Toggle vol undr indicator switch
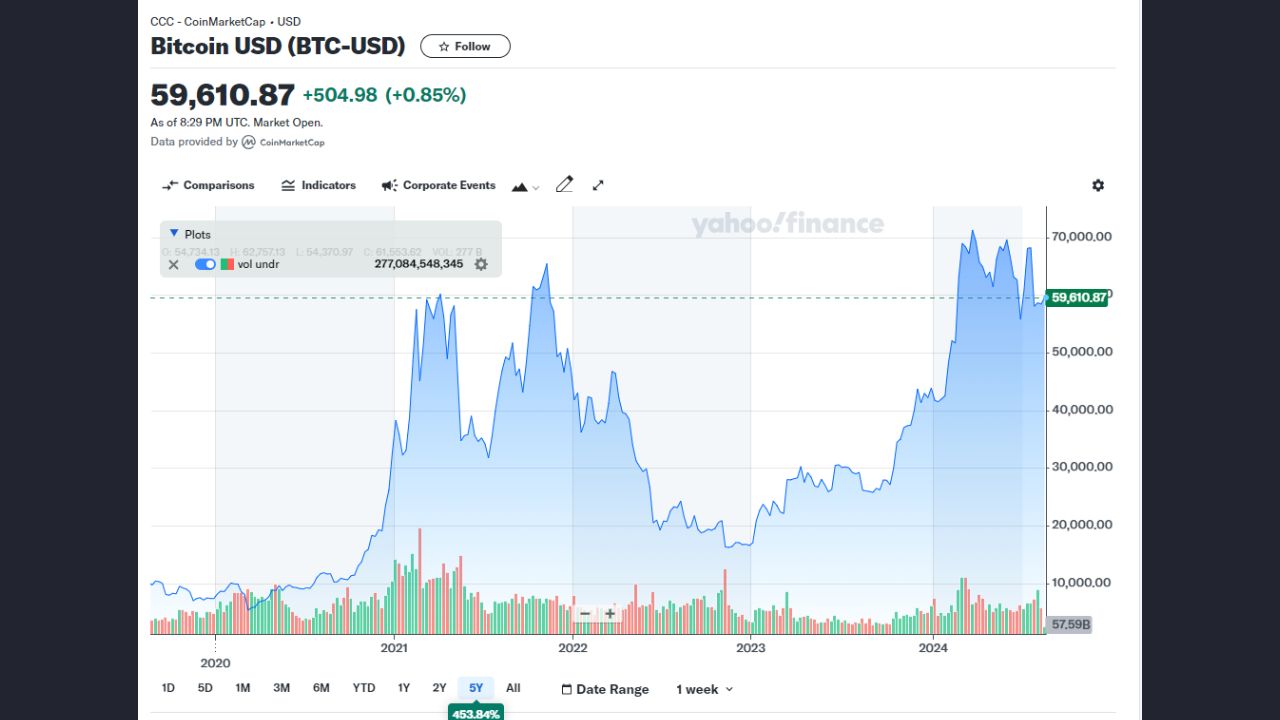Screen dimensions: 1280x720 tap(205, 264)
